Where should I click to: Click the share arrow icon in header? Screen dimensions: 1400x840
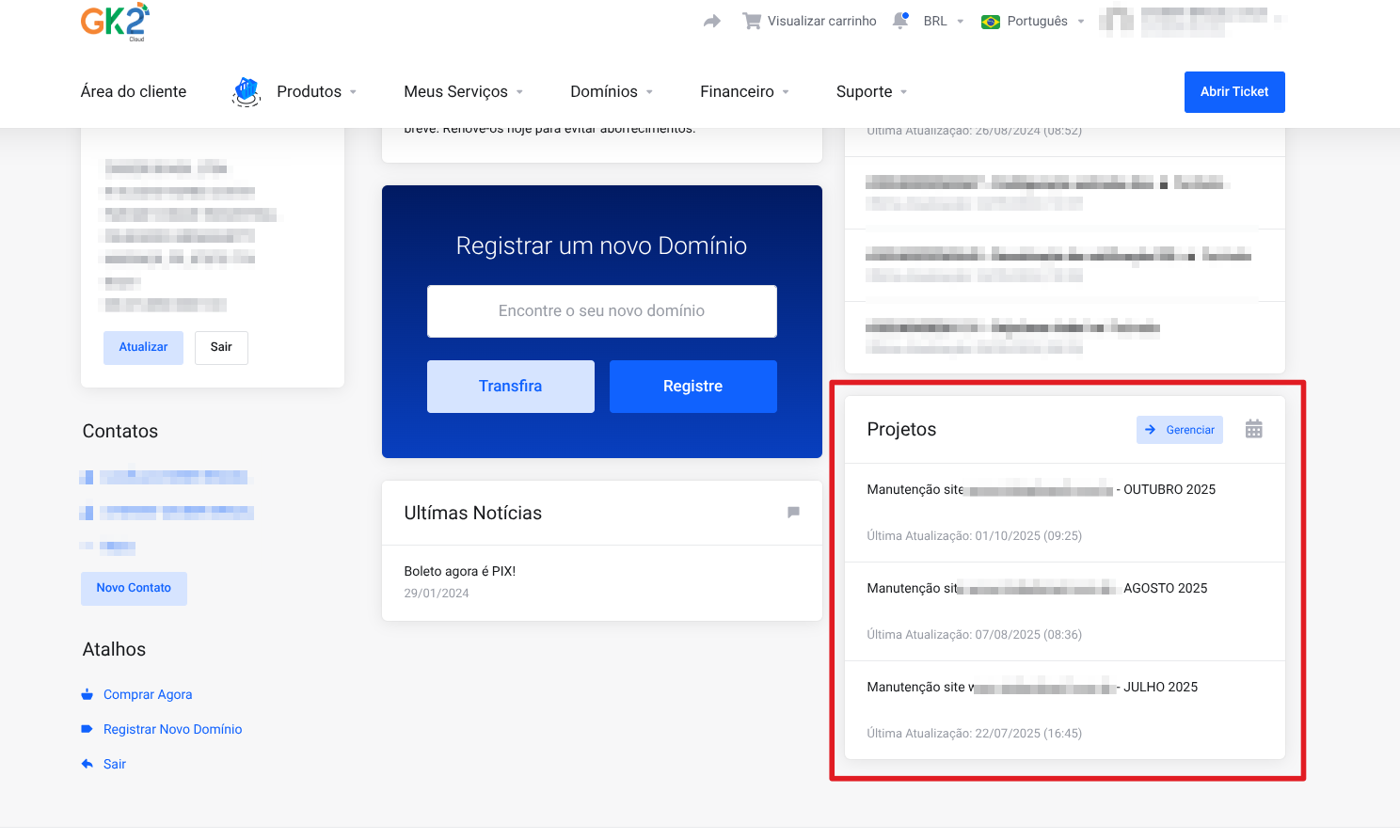pos(712,21)
